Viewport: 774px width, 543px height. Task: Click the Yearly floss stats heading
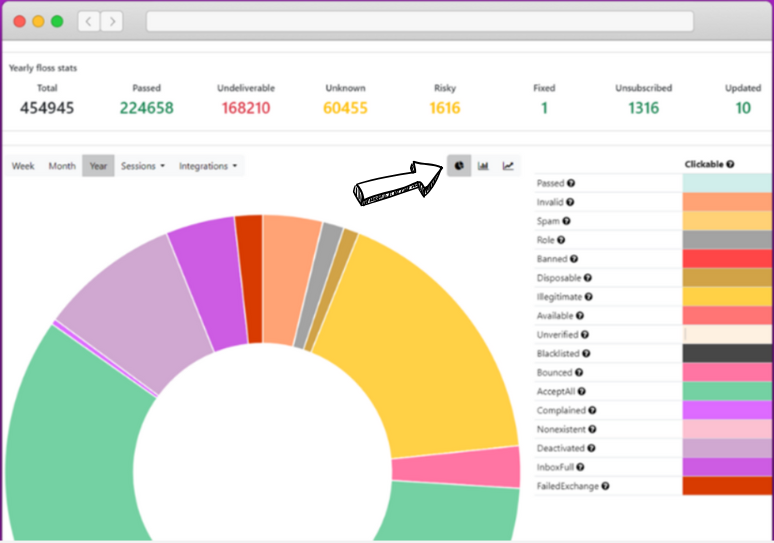click(43, 68)
